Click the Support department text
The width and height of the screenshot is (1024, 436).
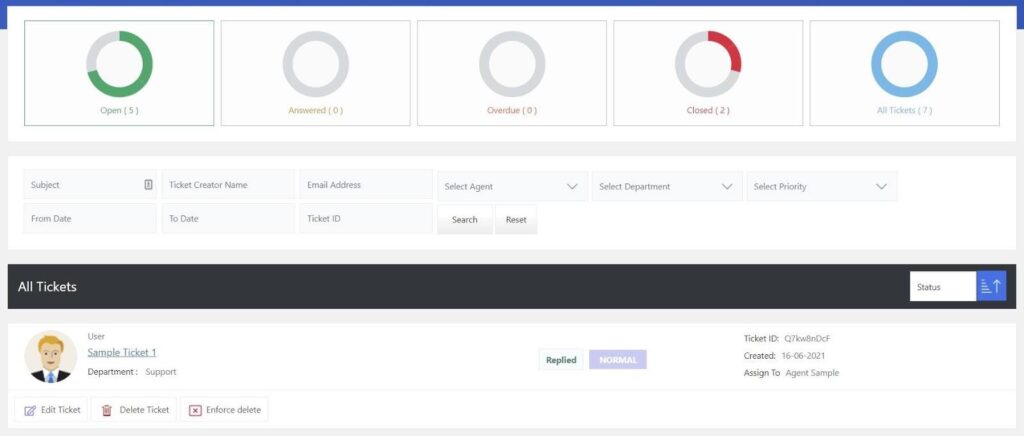(x=161, y=372)
